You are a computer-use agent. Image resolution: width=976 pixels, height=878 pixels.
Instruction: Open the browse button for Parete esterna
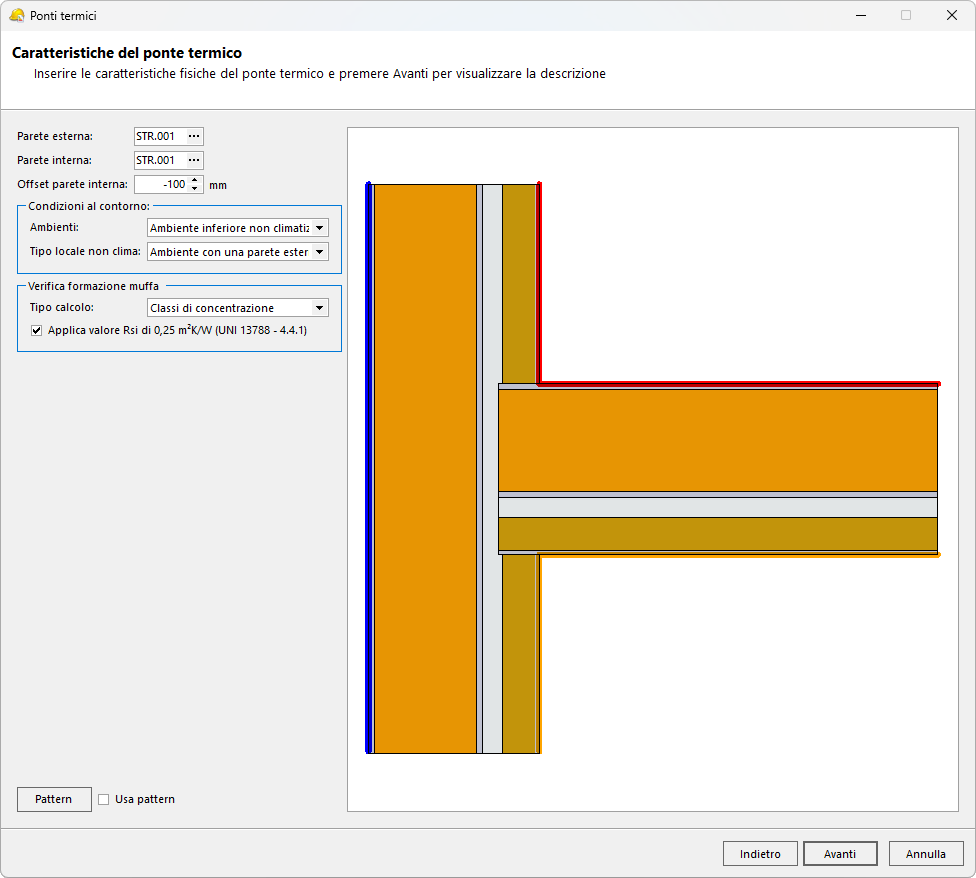point(194,136)
